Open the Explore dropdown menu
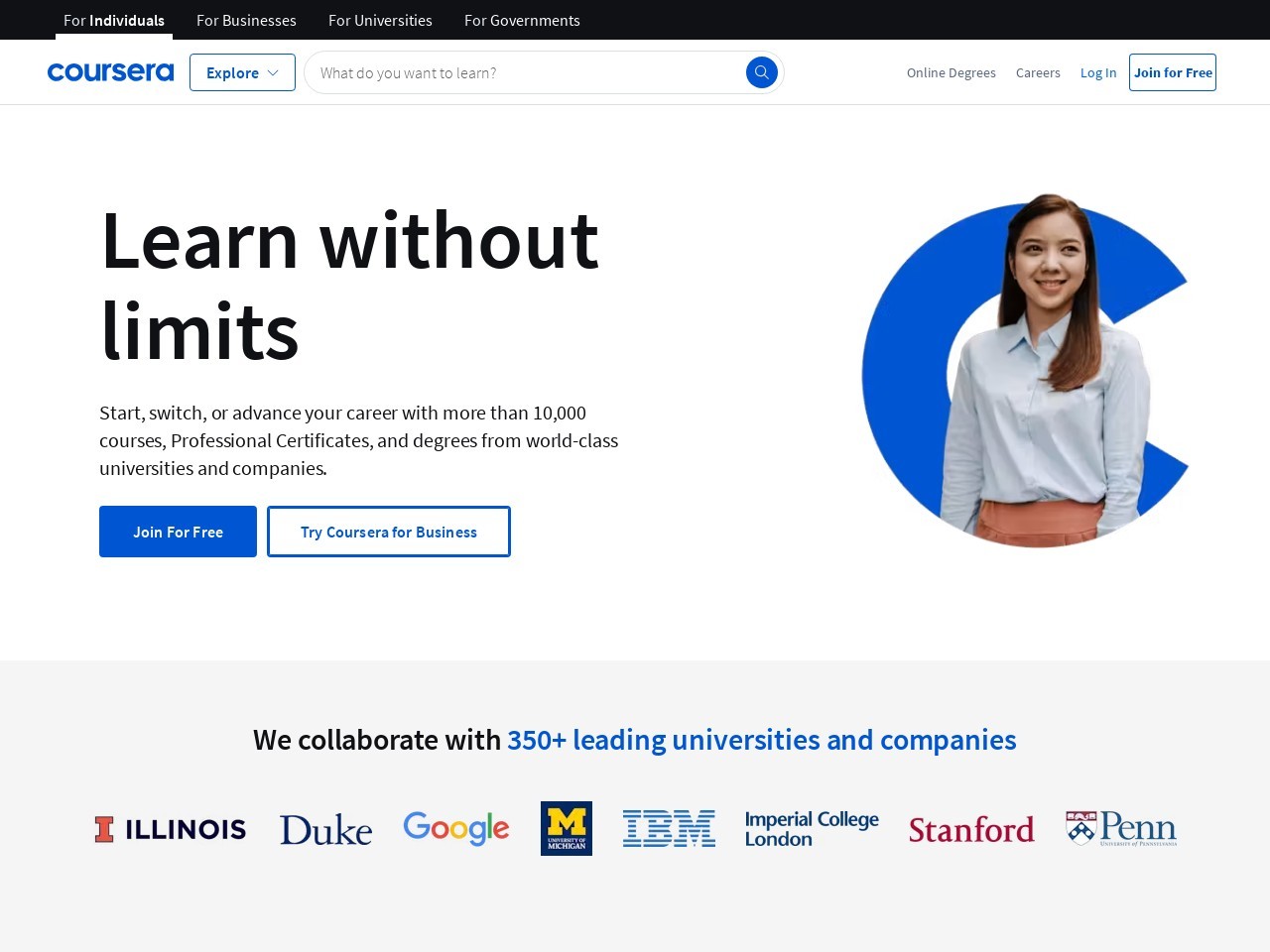The width and height of the screenshot is (1270, 952). [242, 72]
